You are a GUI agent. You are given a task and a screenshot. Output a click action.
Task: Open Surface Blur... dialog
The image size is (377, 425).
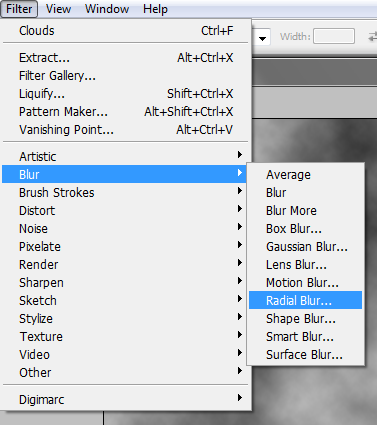(x=305, y=354)
